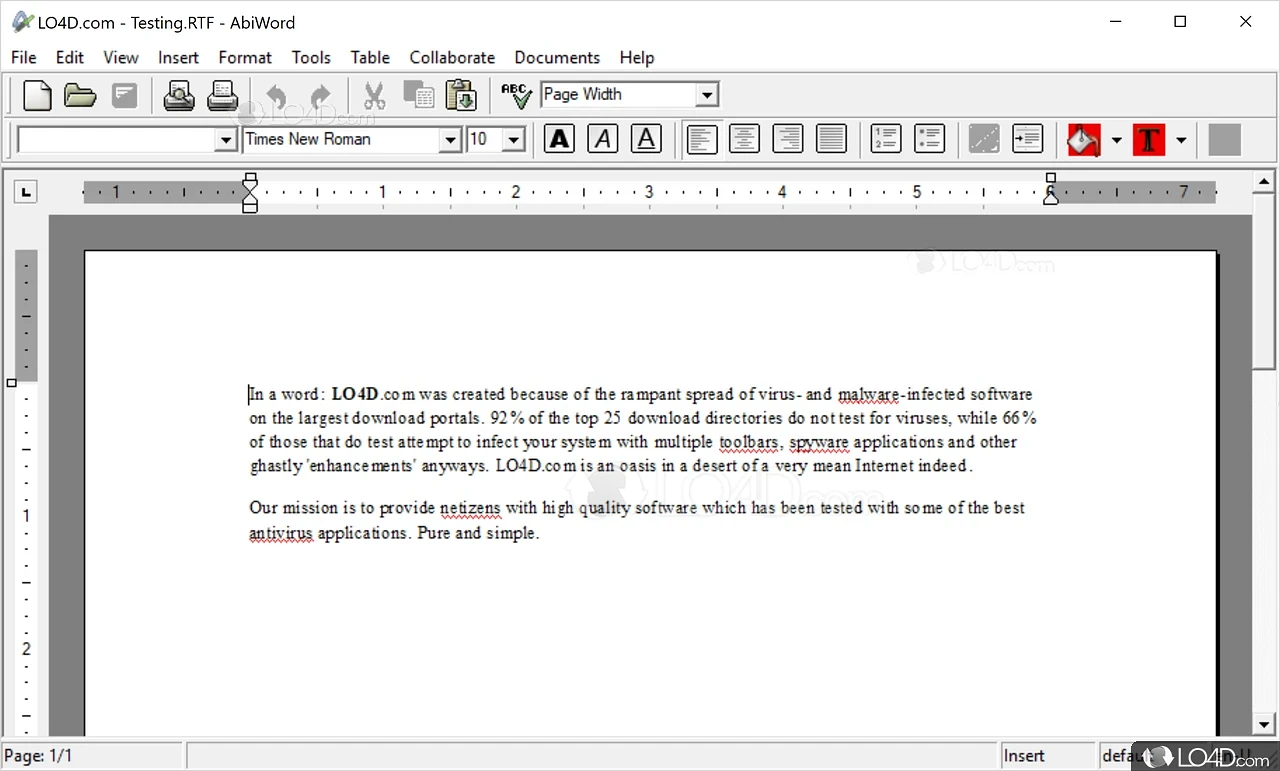Save the current document
This screenshot has width=1280, height=771.
[x=122, y=94]
